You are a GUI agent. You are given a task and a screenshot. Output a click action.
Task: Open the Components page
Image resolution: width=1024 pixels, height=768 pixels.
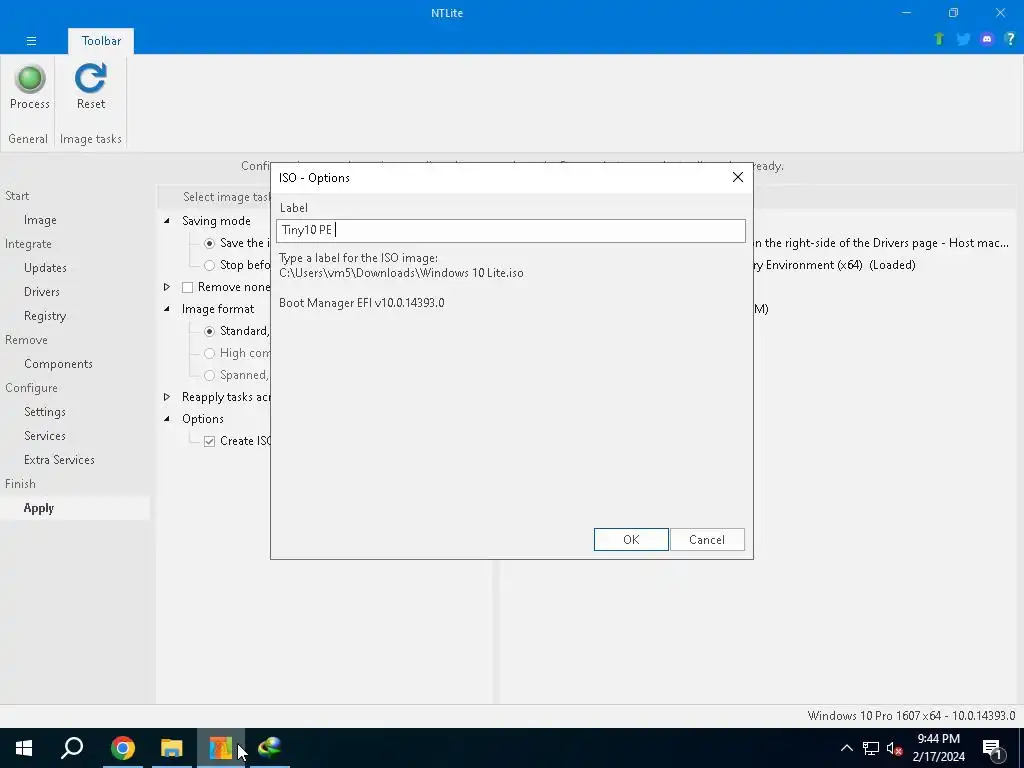click(x=58, y=364)
